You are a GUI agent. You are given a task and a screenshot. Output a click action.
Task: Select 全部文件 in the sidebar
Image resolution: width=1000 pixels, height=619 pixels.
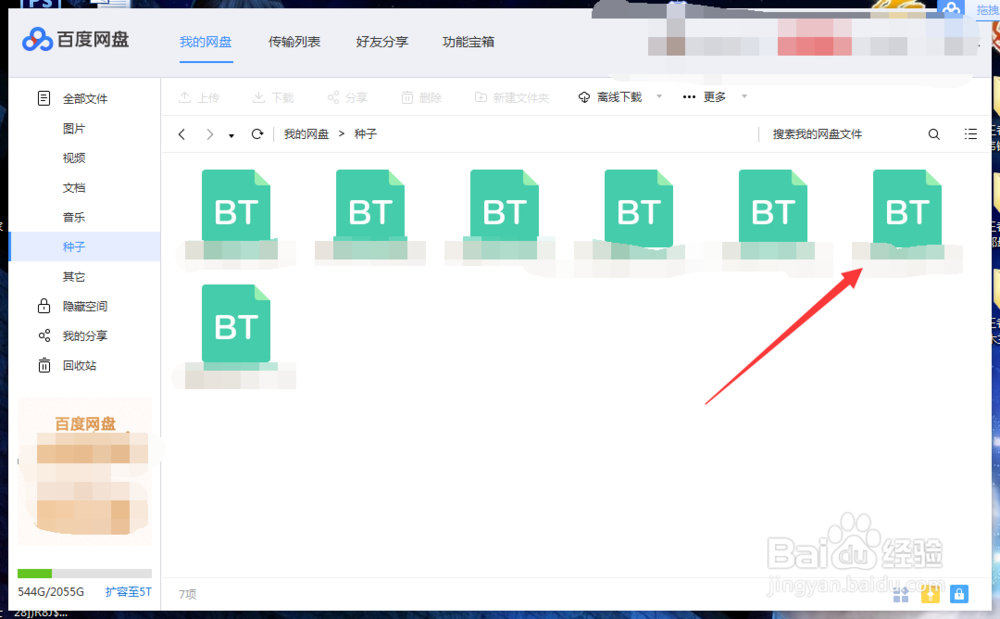pos(85,99)
